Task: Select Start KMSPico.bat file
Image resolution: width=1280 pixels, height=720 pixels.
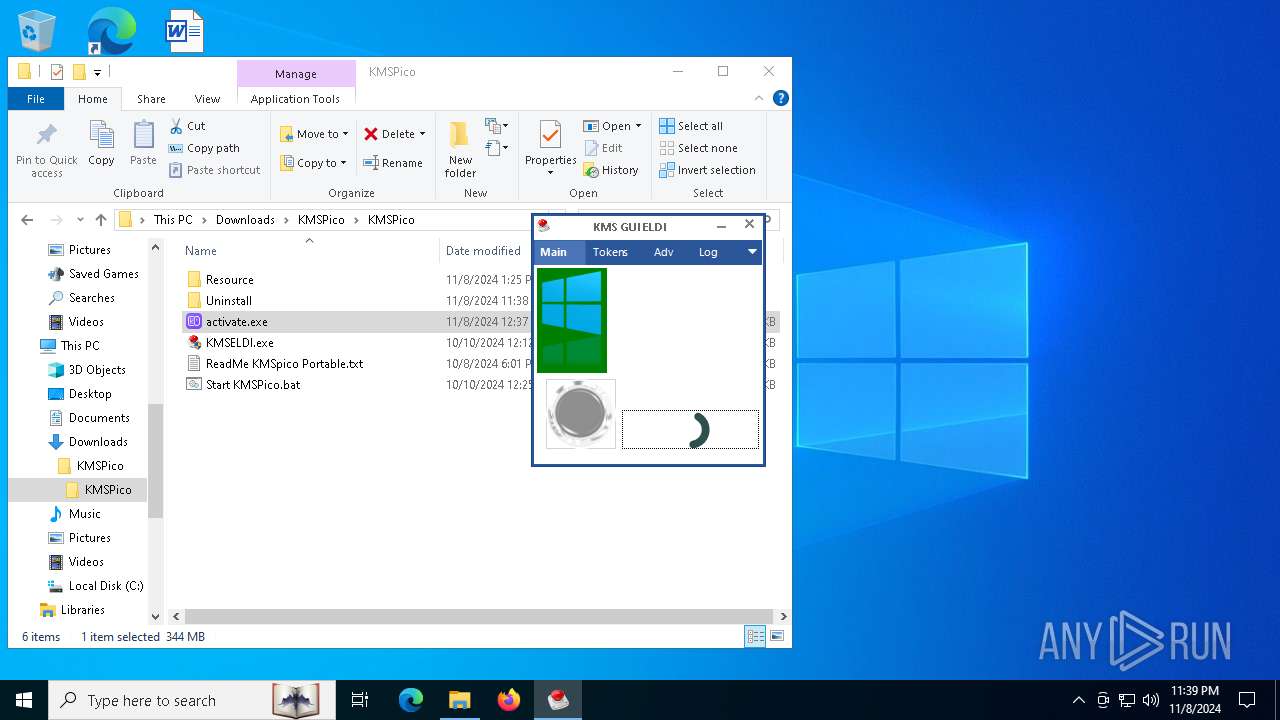Action: (x=252, y=385)
